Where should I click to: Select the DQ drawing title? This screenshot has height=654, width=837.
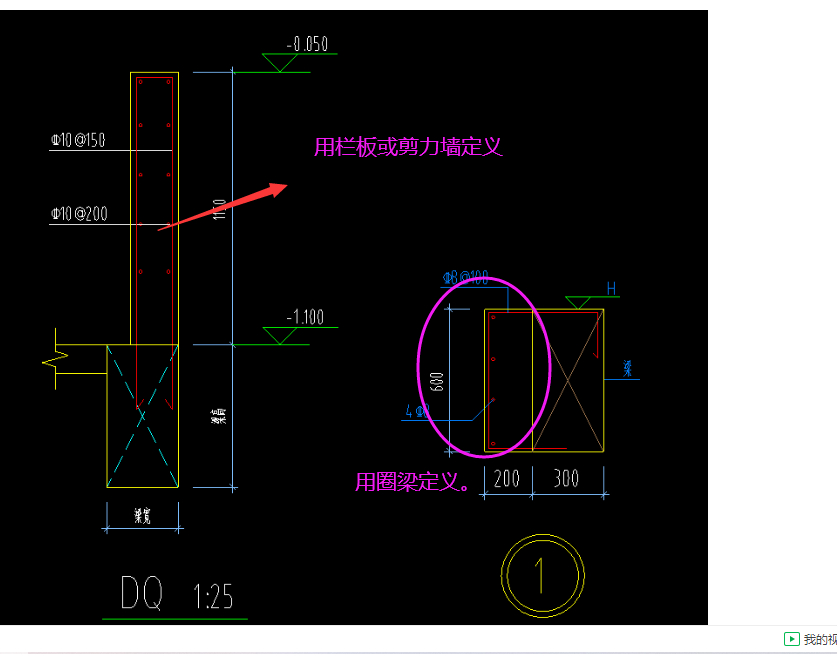142,593
